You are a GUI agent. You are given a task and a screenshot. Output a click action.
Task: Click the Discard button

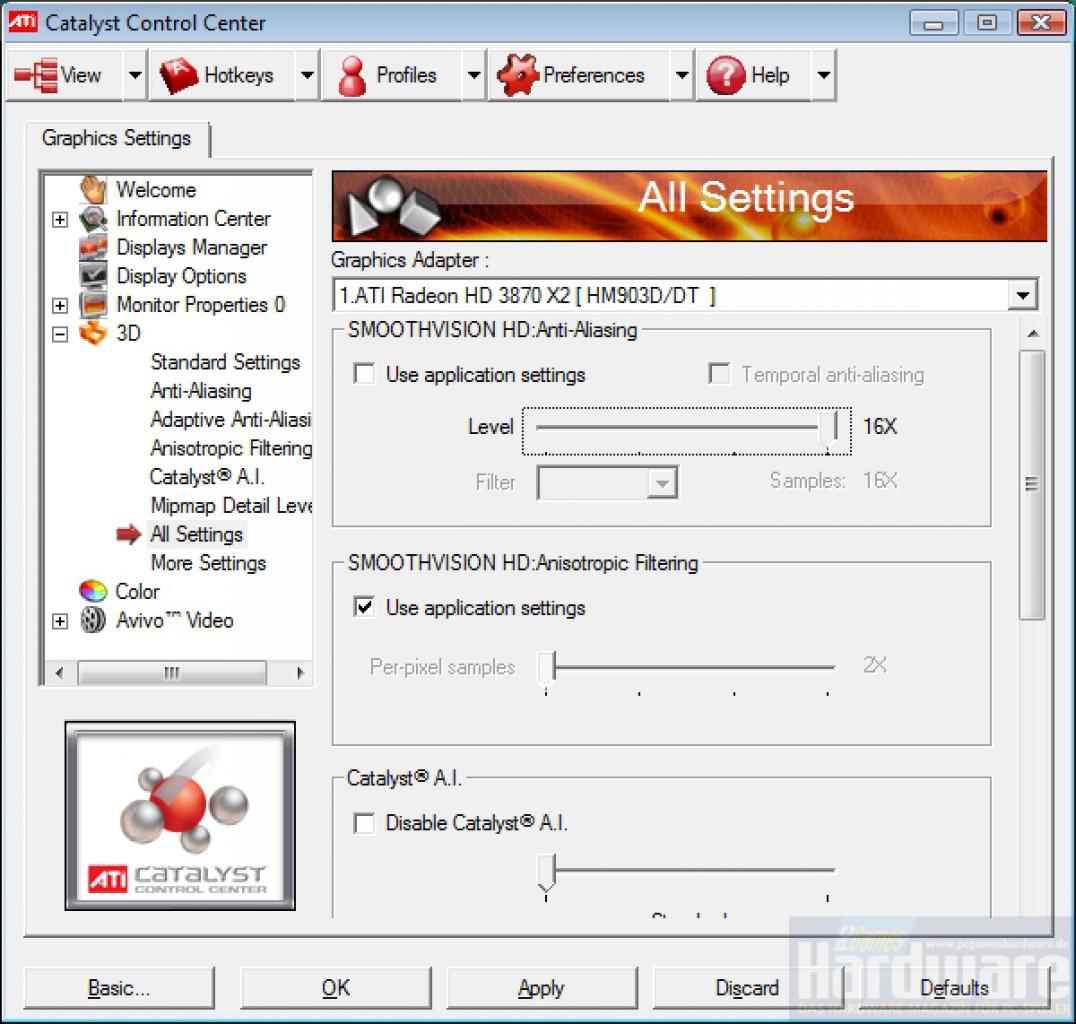coord(747,988)
